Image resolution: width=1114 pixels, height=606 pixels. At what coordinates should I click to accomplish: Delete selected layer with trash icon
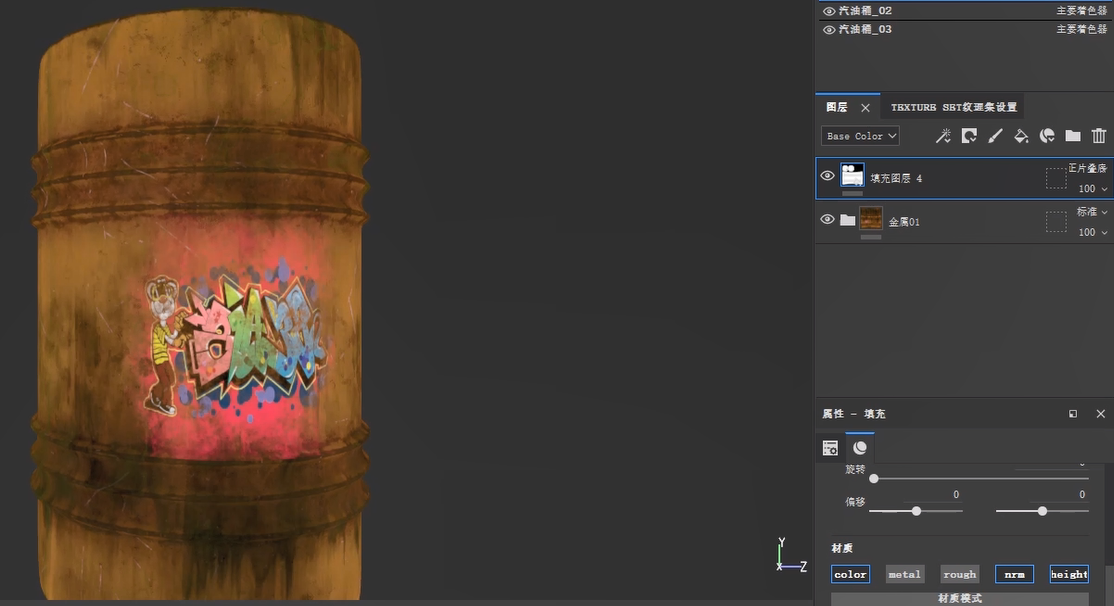click(x=1099, y=136)
